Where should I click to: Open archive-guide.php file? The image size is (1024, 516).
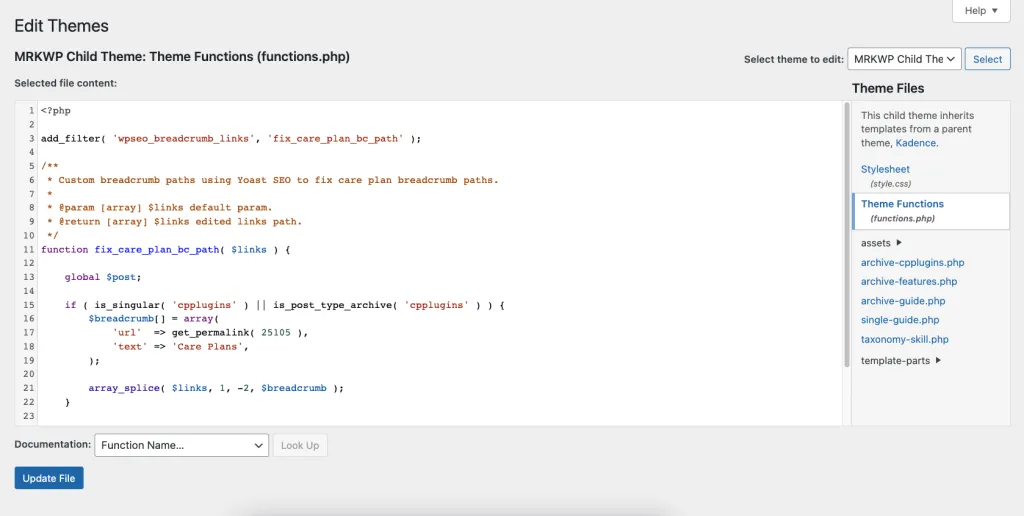(903, 301)
